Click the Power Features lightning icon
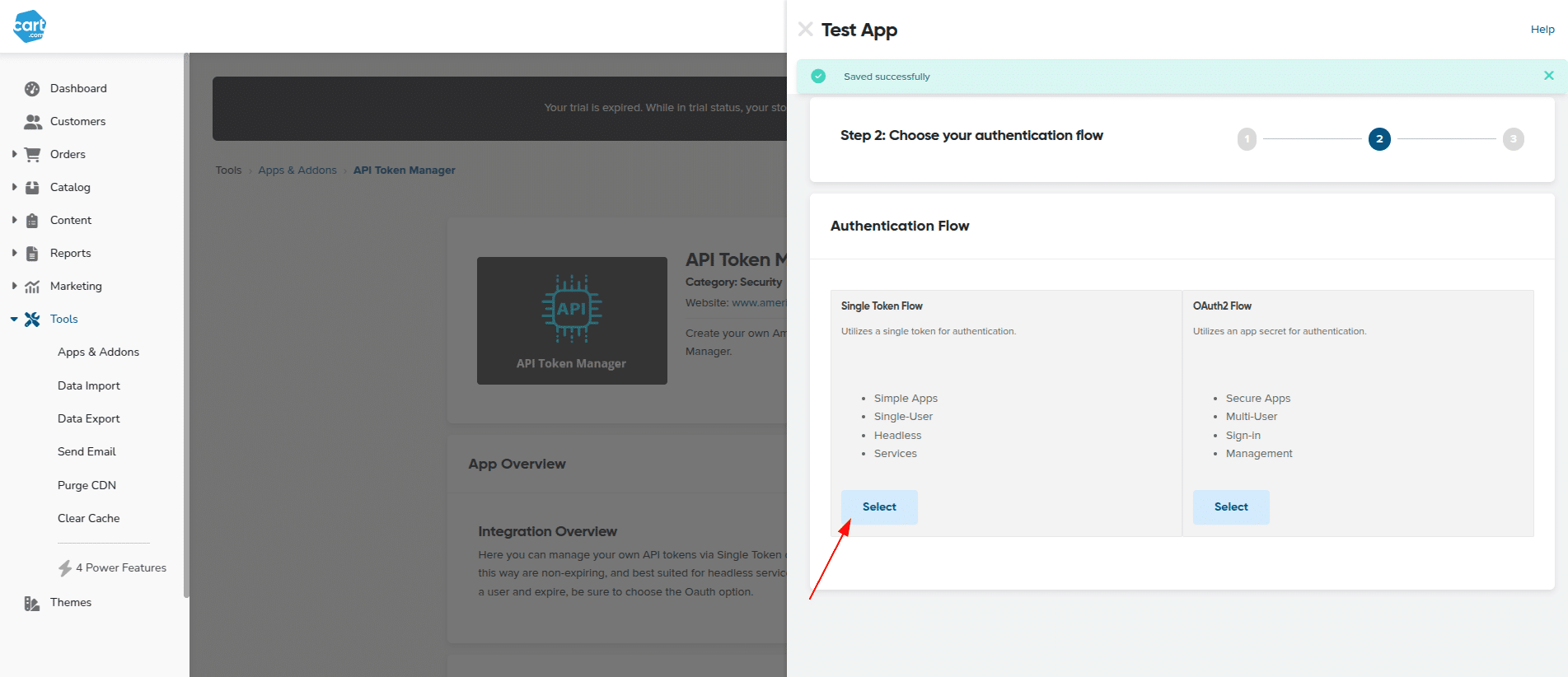 pyautogui.click(x=65, y=568)
